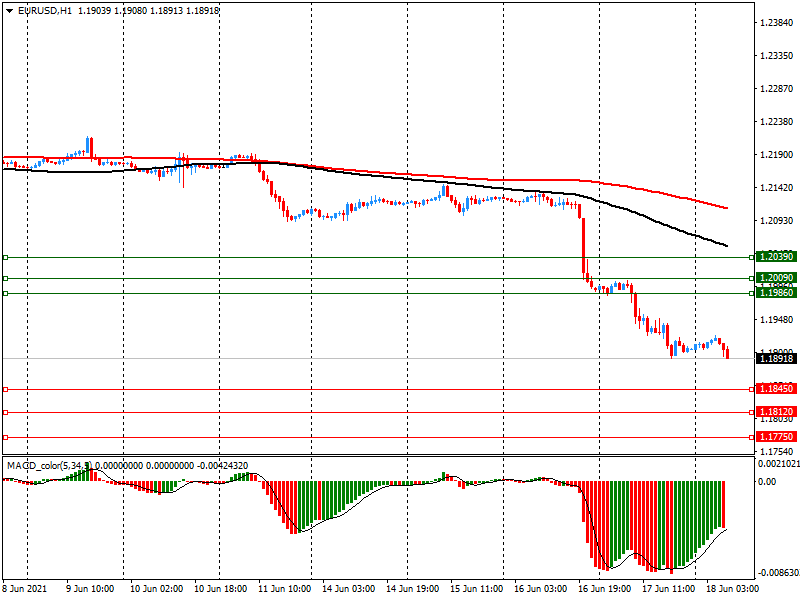Select the 1.20390 green level label
The image size is (800, 600).
tap(776, 257)
